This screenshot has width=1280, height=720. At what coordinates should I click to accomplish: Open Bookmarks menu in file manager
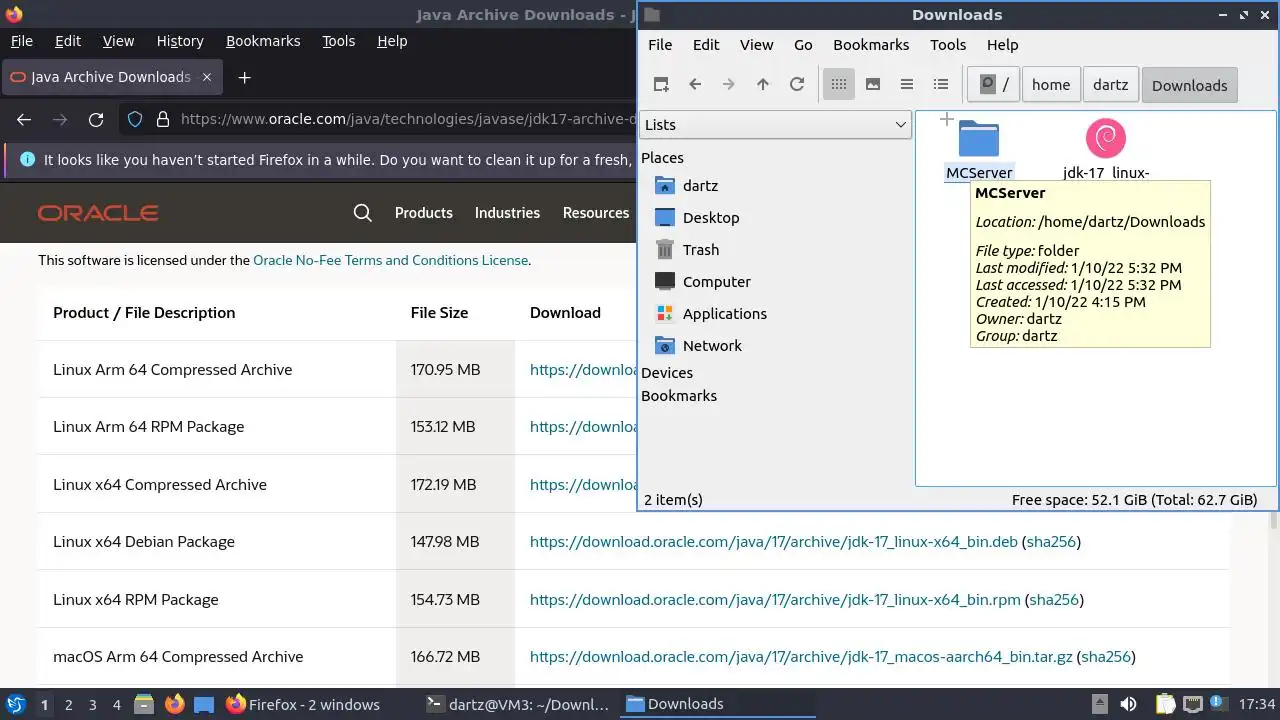(x=871, y=44)
